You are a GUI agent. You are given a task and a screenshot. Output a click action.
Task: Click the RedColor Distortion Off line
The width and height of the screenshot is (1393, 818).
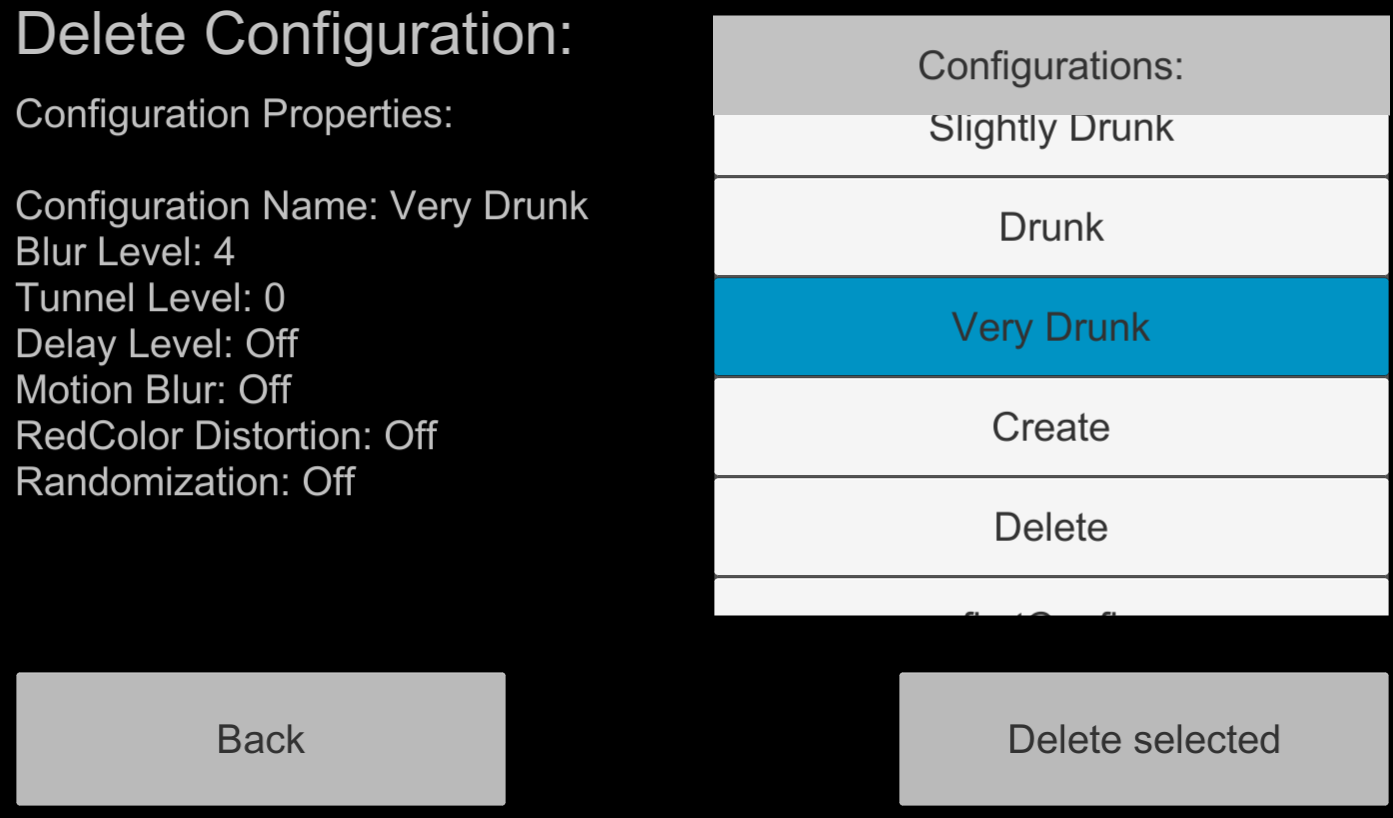[226, 436]
